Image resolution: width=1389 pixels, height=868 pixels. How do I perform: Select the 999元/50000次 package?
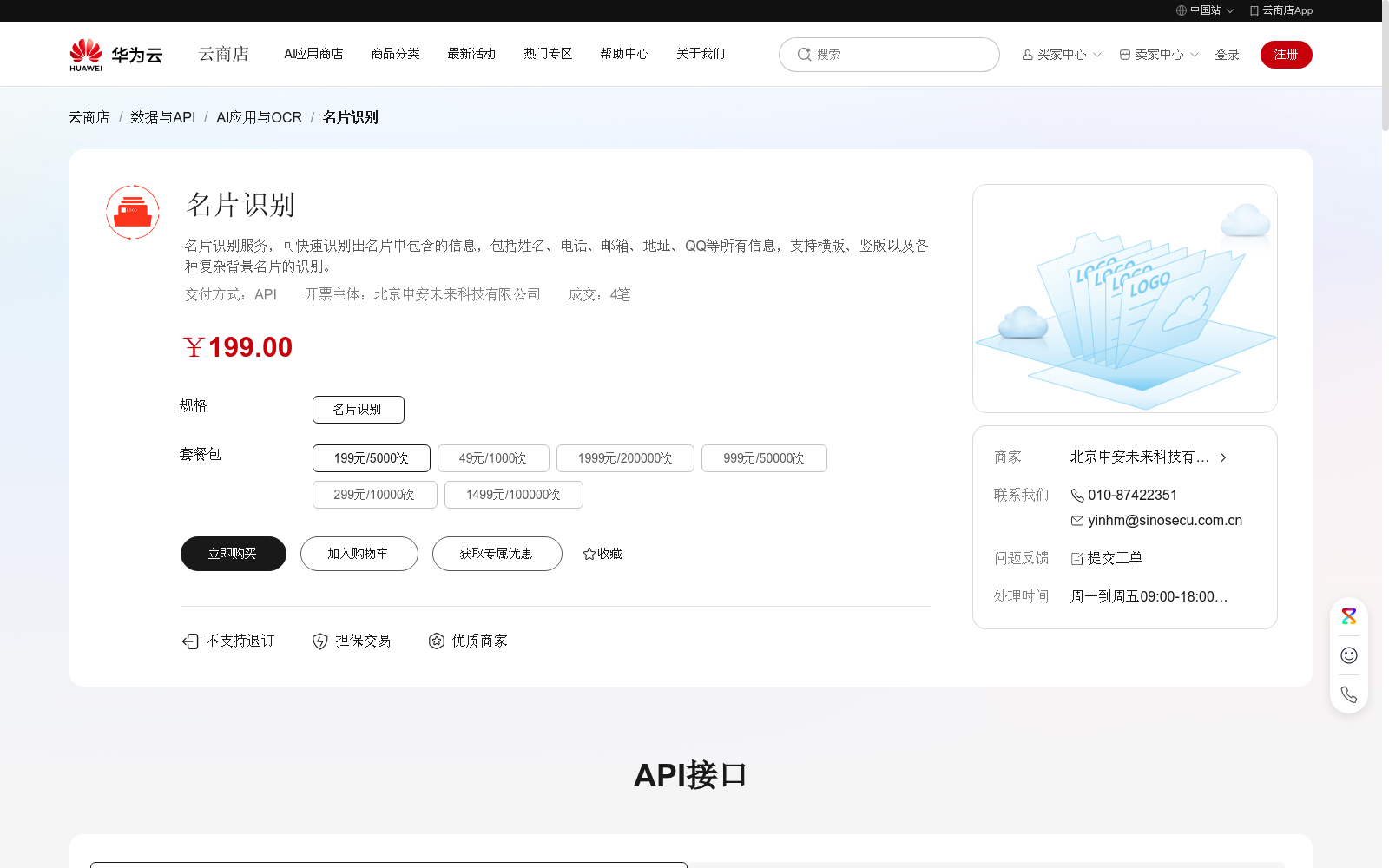tap(764, 458)
